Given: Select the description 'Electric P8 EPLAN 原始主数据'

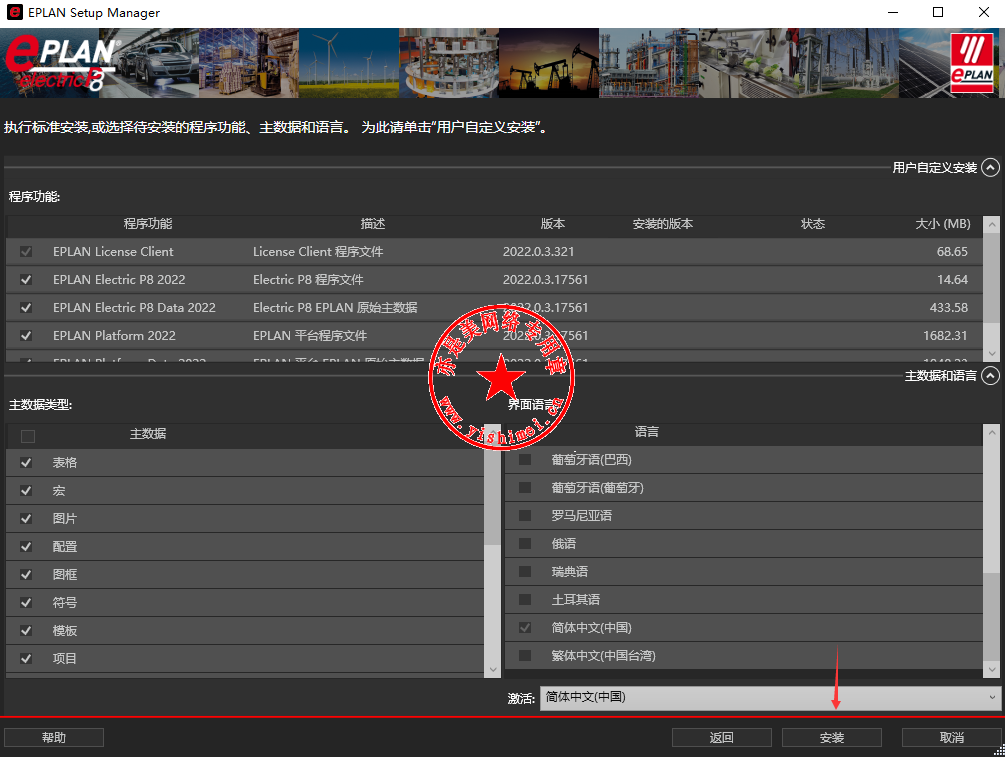Looking at the screenshot, I should click(335, 308).
